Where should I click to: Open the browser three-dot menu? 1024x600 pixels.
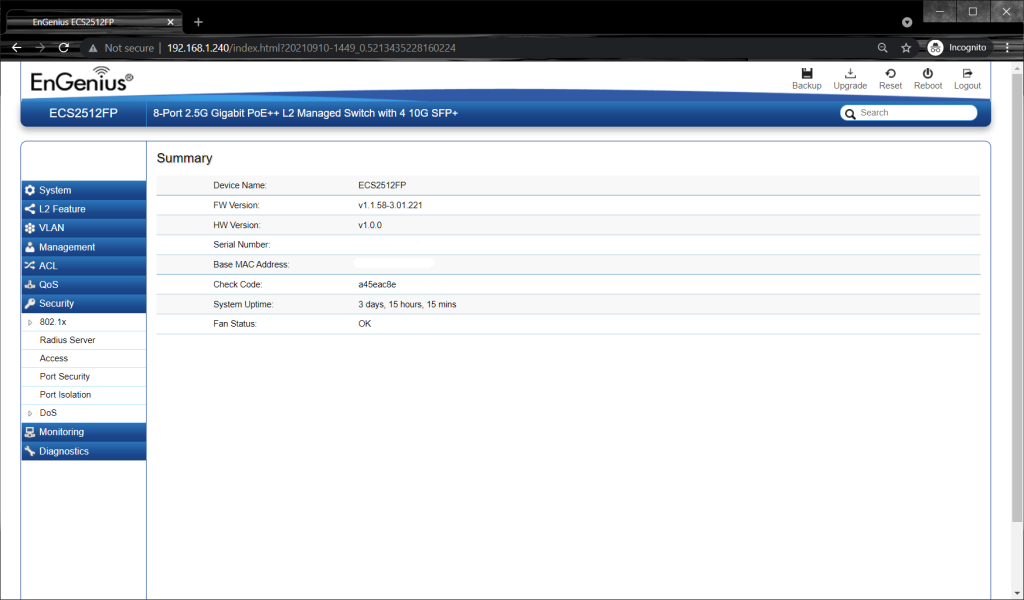point(1007,48)
